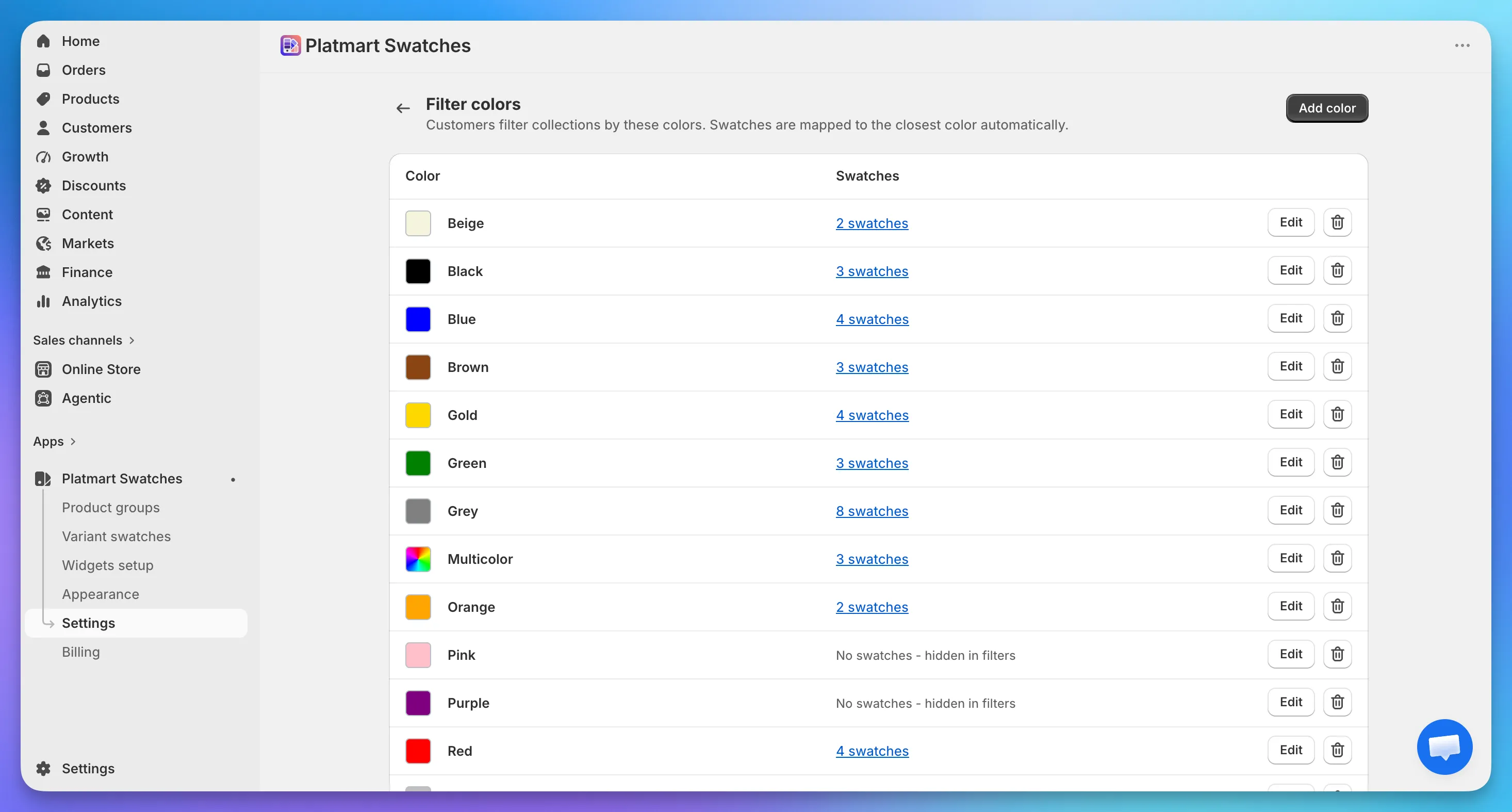Click the Orange color swatch square
The width and height of the screenshot is (1512, 812).
418,607
